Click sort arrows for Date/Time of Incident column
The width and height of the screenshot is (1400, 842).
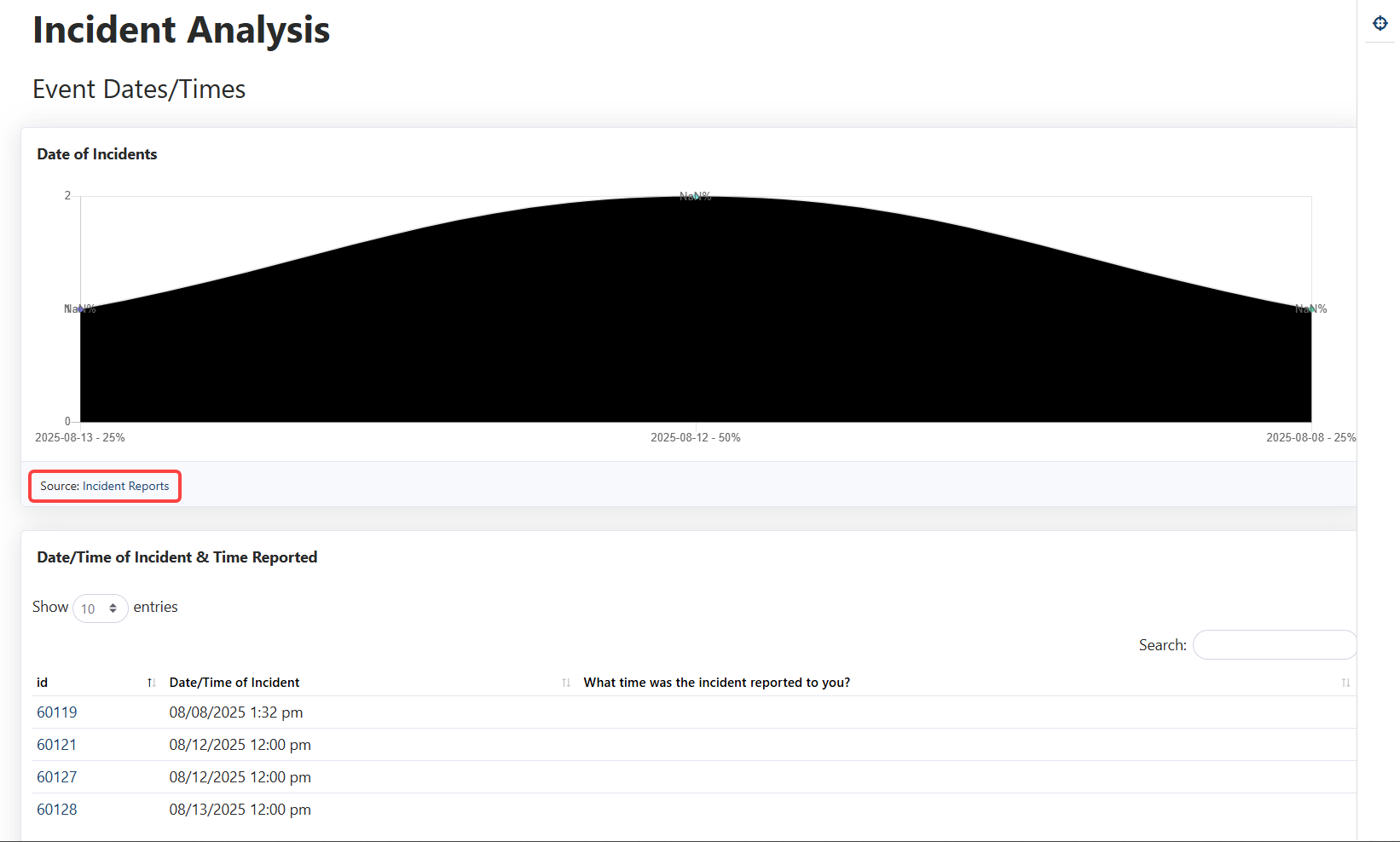(566, 683)
